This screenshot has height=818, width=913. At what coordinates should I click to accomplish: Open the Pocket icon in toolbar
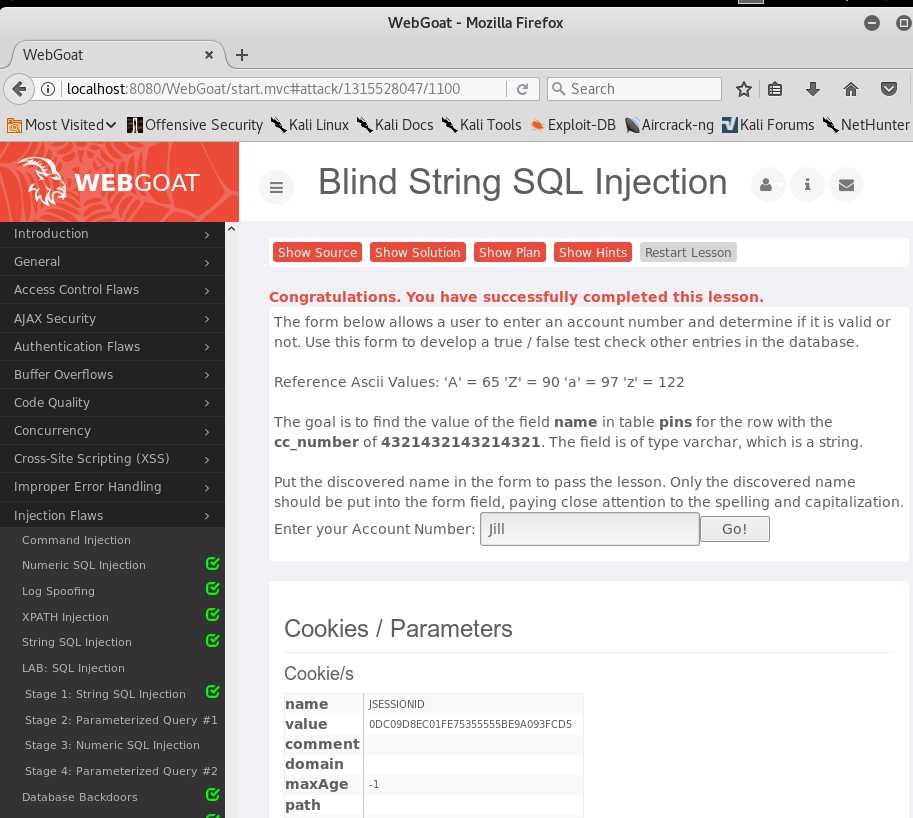point(889,89)
